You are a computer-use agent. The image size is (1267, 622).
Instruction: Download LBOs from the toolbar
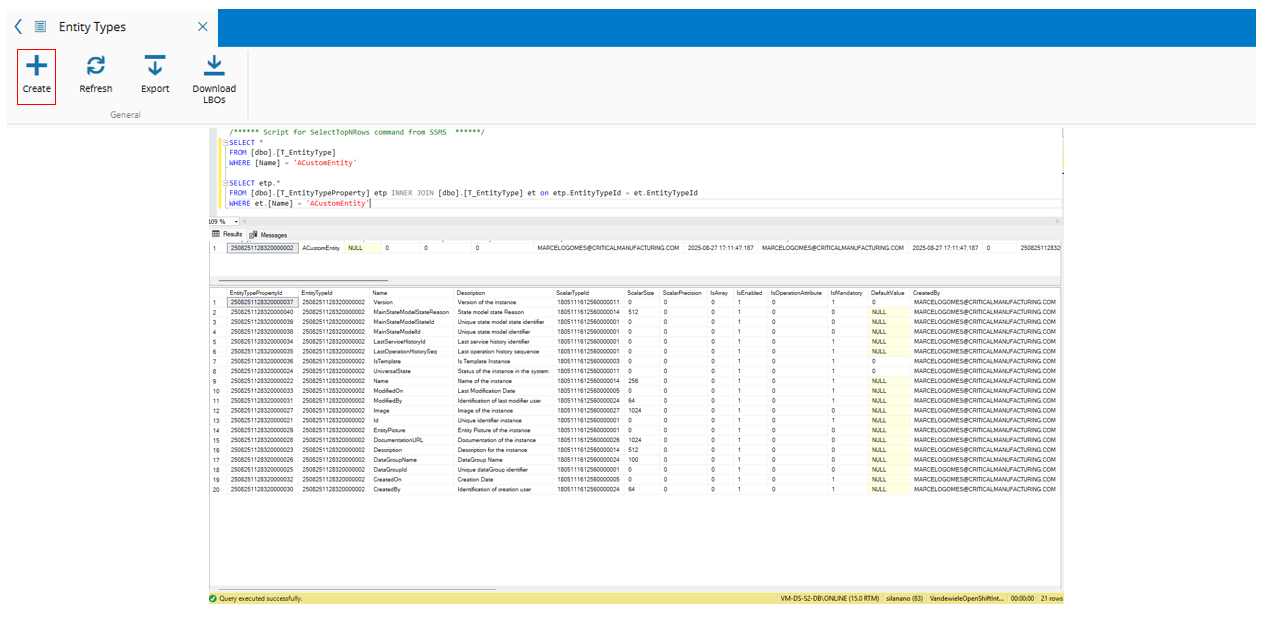click(x=214, y=79)
